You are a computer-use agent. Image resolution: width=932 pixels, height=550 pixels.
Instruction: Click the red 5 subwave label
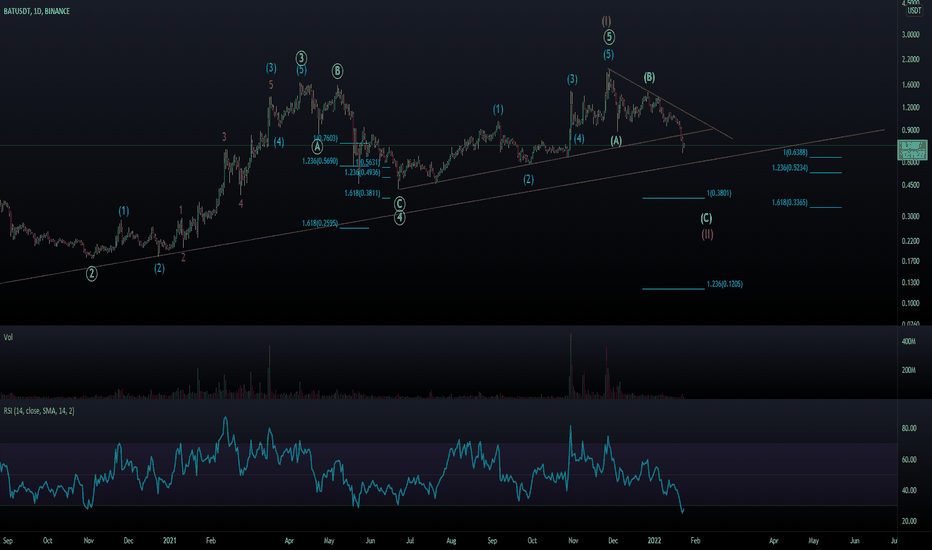(271, 85)
